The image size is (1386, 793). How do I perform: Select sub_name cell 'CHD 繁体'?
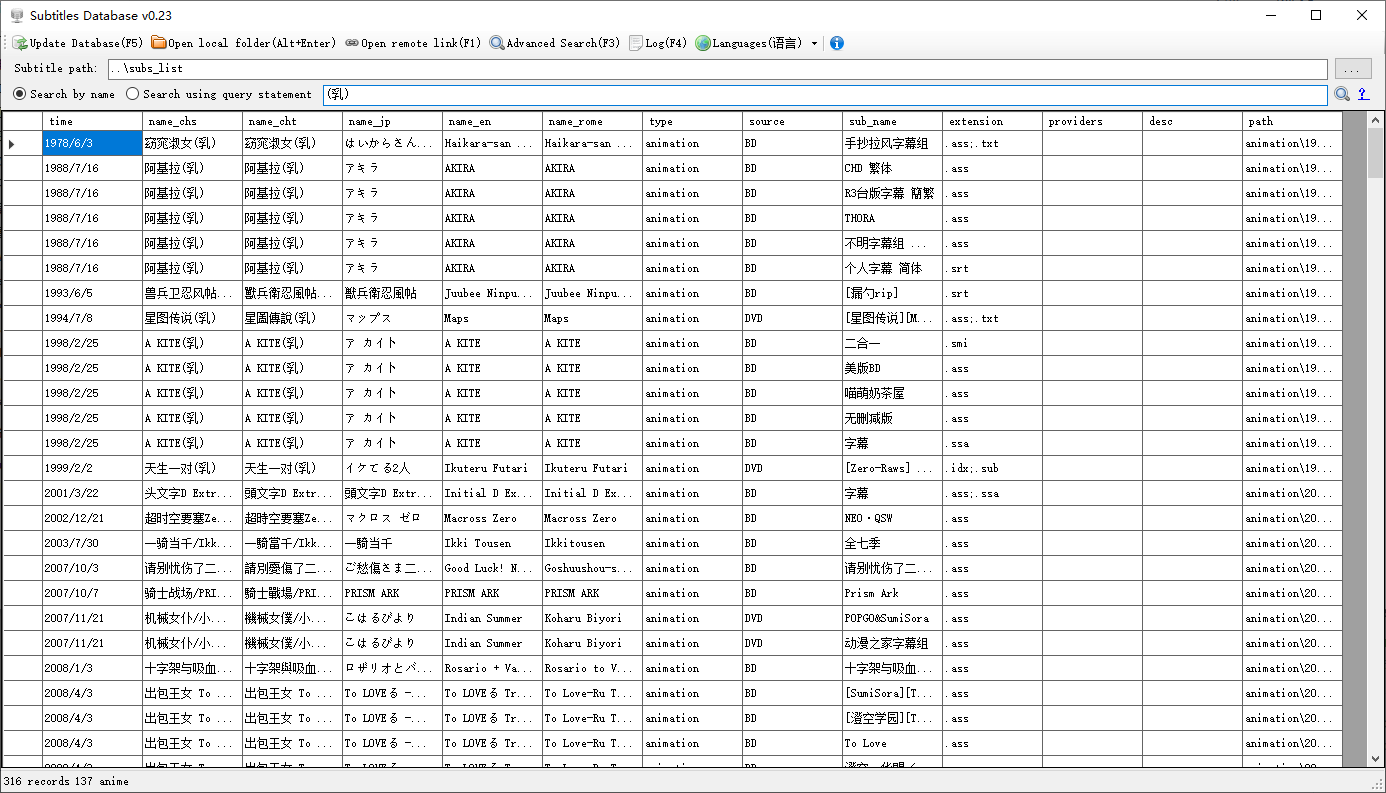pos(892,168)
